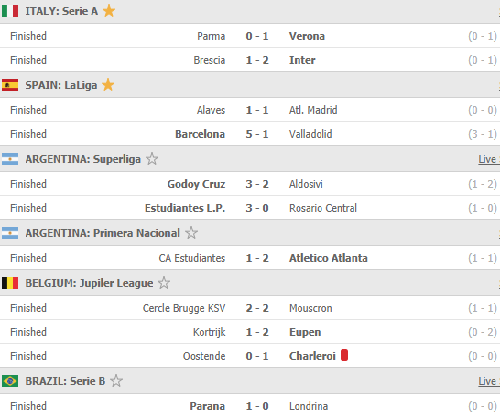
Task: Add Brazil Serie B to favorites
Action: click(x=116, y=381)
